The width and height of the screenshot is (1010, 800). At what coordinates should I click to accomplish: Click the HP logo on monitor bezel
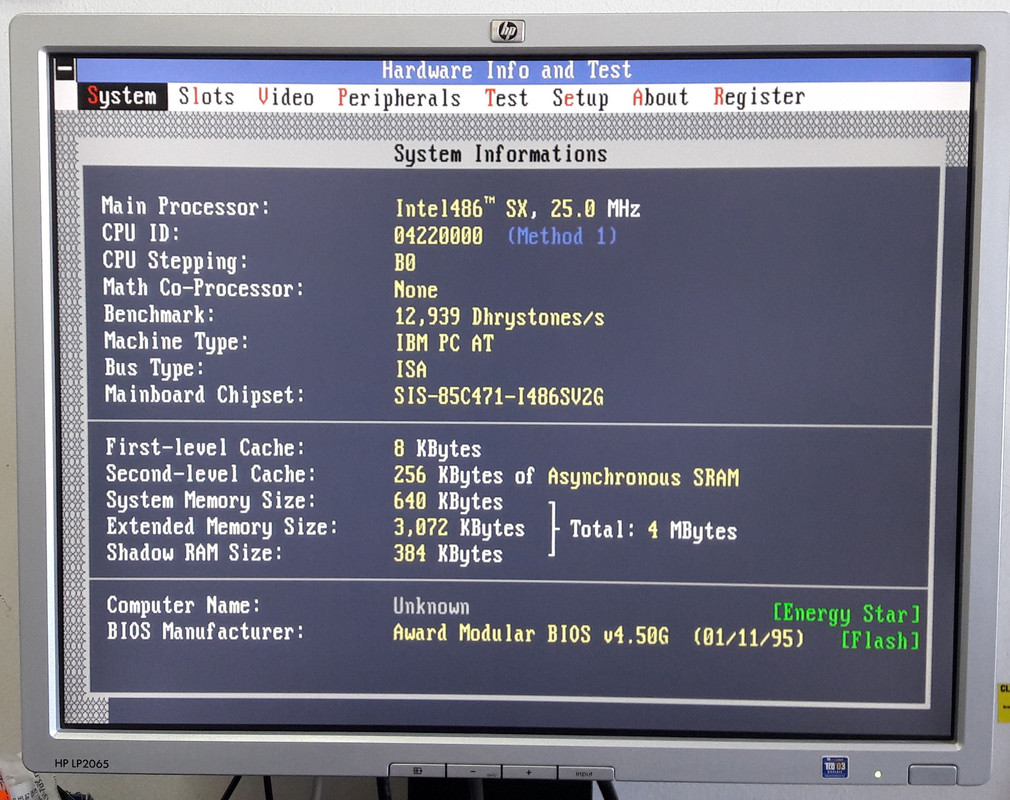(507, 31)
